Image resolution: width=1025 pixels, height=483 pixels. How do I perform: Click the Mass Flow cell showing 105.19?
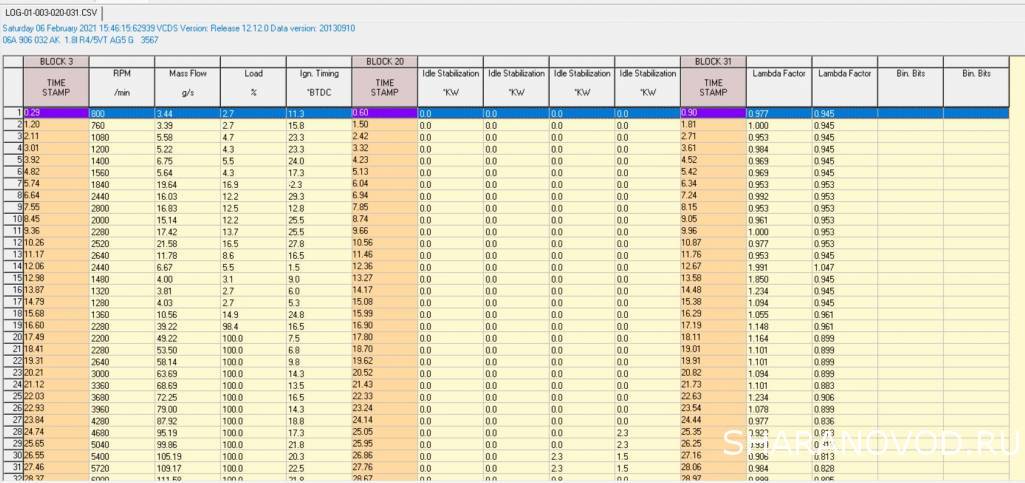186,454
